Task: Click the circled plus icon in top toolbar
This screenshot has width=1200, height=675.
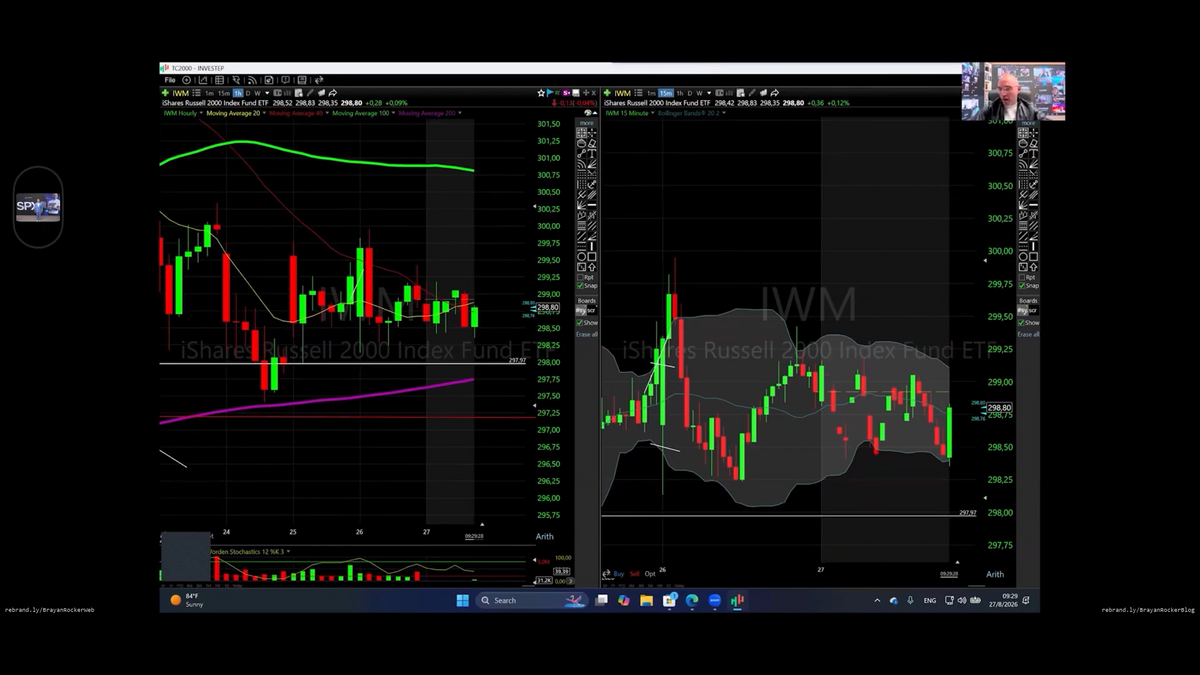Action: point(186,80)
